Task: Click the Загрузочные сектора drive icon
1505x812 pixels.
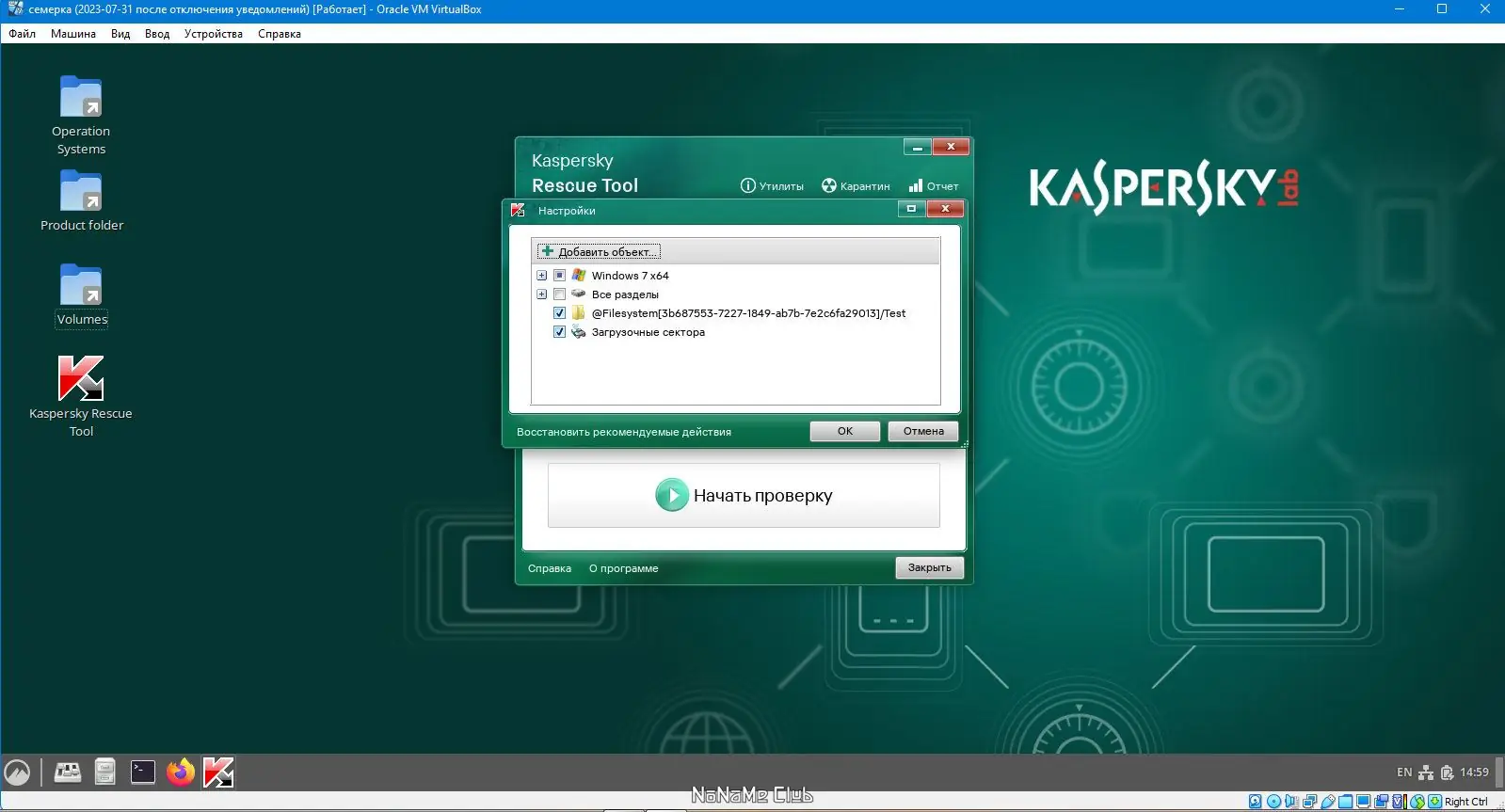Action: pos(579,332)
